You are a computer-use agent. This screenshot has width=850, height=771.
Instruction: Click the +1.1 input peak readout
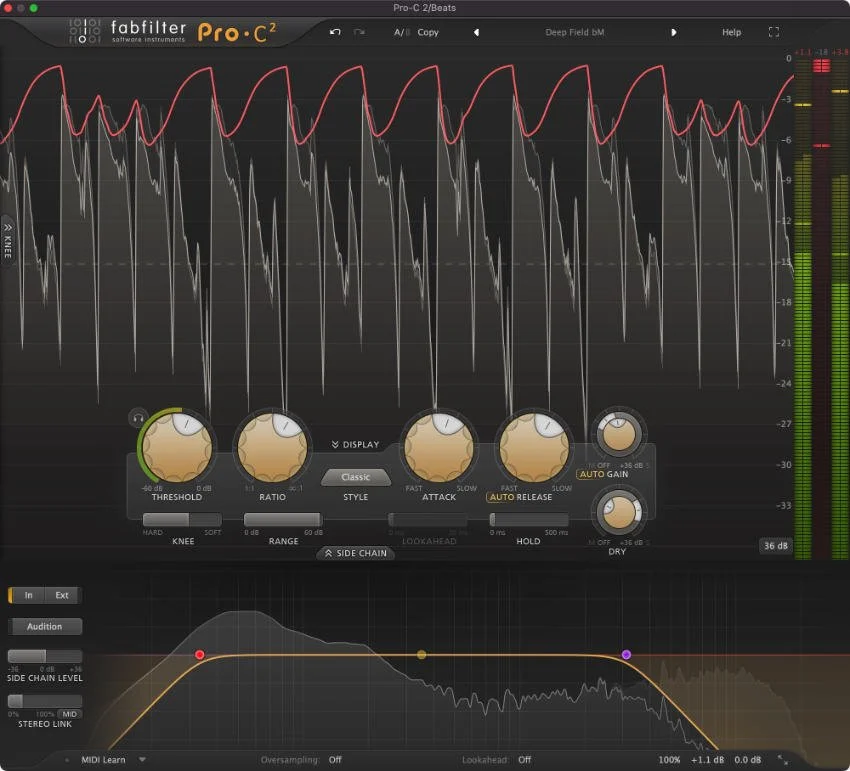pyautogui.click(x=803, y=52)
